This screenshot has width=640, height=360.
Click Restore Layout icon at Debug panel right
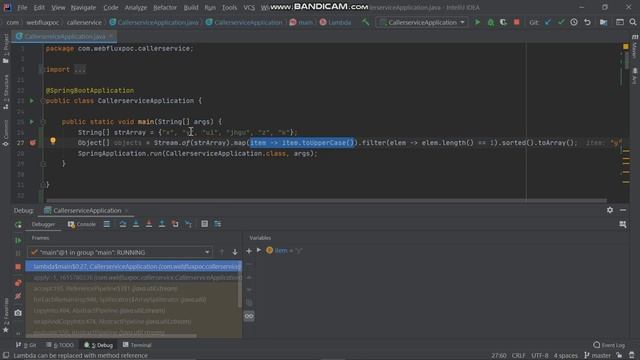[623, 224]
